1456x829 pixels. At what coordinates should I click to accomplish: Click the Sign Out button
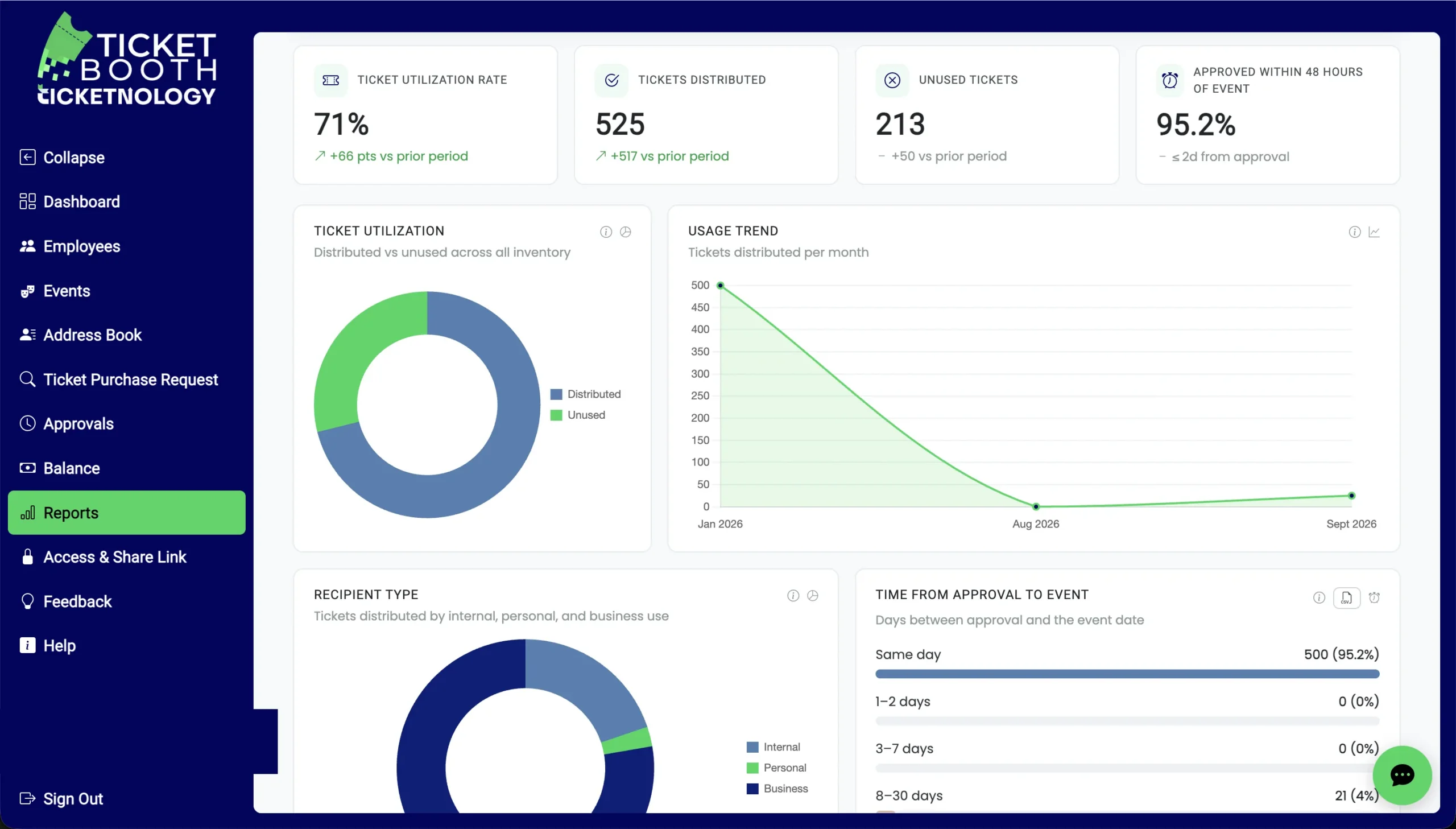click(61, 799)
